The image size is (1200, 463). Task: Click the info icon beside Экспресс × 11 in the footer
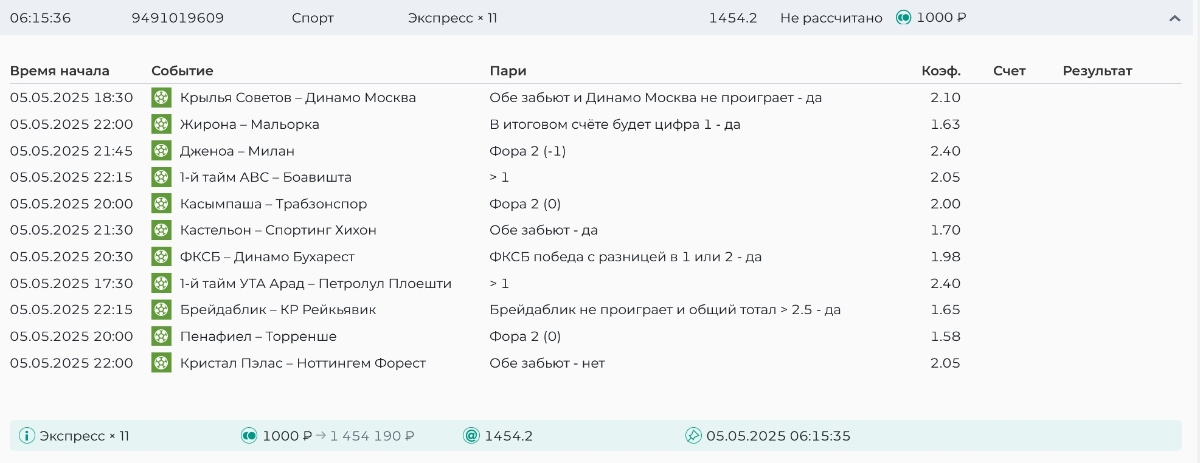click(27, 436)
